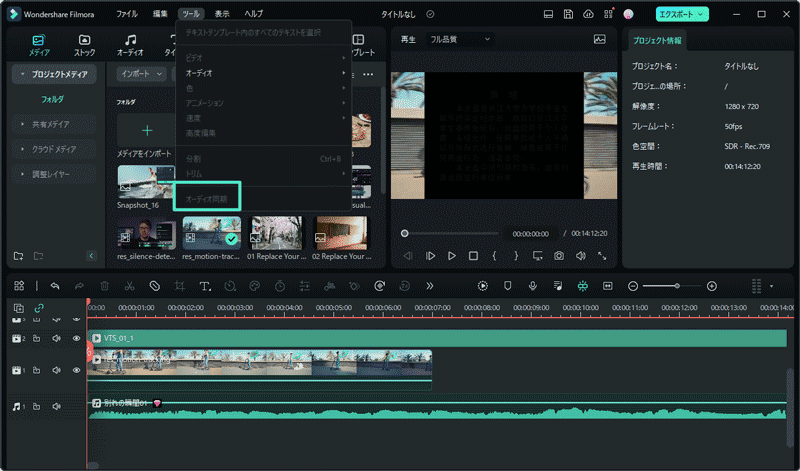Open the color palette tool
800x471 pixels.
pyautogui.click(x=255, y=286)
